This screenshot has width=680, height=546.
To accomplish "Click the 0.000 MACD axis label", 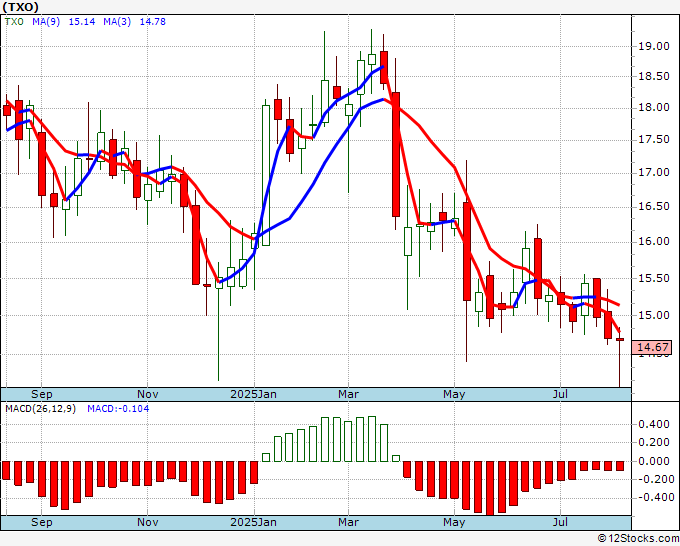I will [x=654, y=461].
